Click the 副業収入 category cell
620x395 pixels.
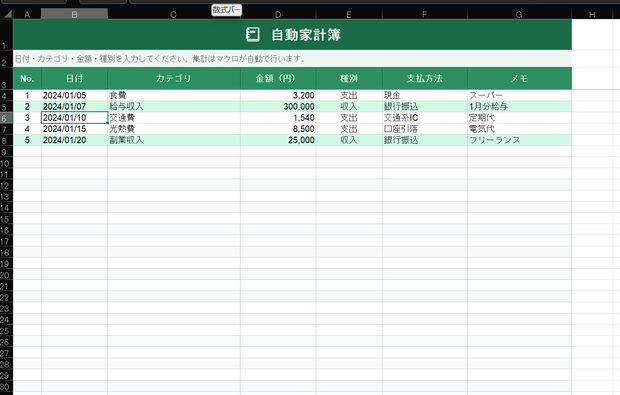click(174, 140)
